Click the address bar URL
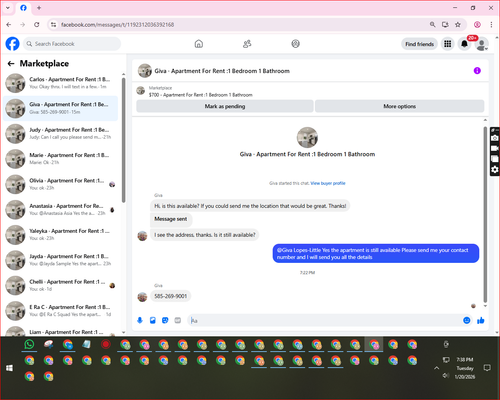Viewport: 500px width, 400px height. (x=117, y=25)
